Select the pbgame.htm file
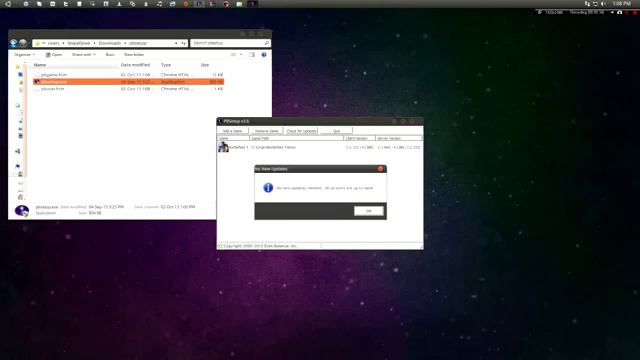Image resolution: width=640 pixels, height=360 pixels. click(129, 75)
